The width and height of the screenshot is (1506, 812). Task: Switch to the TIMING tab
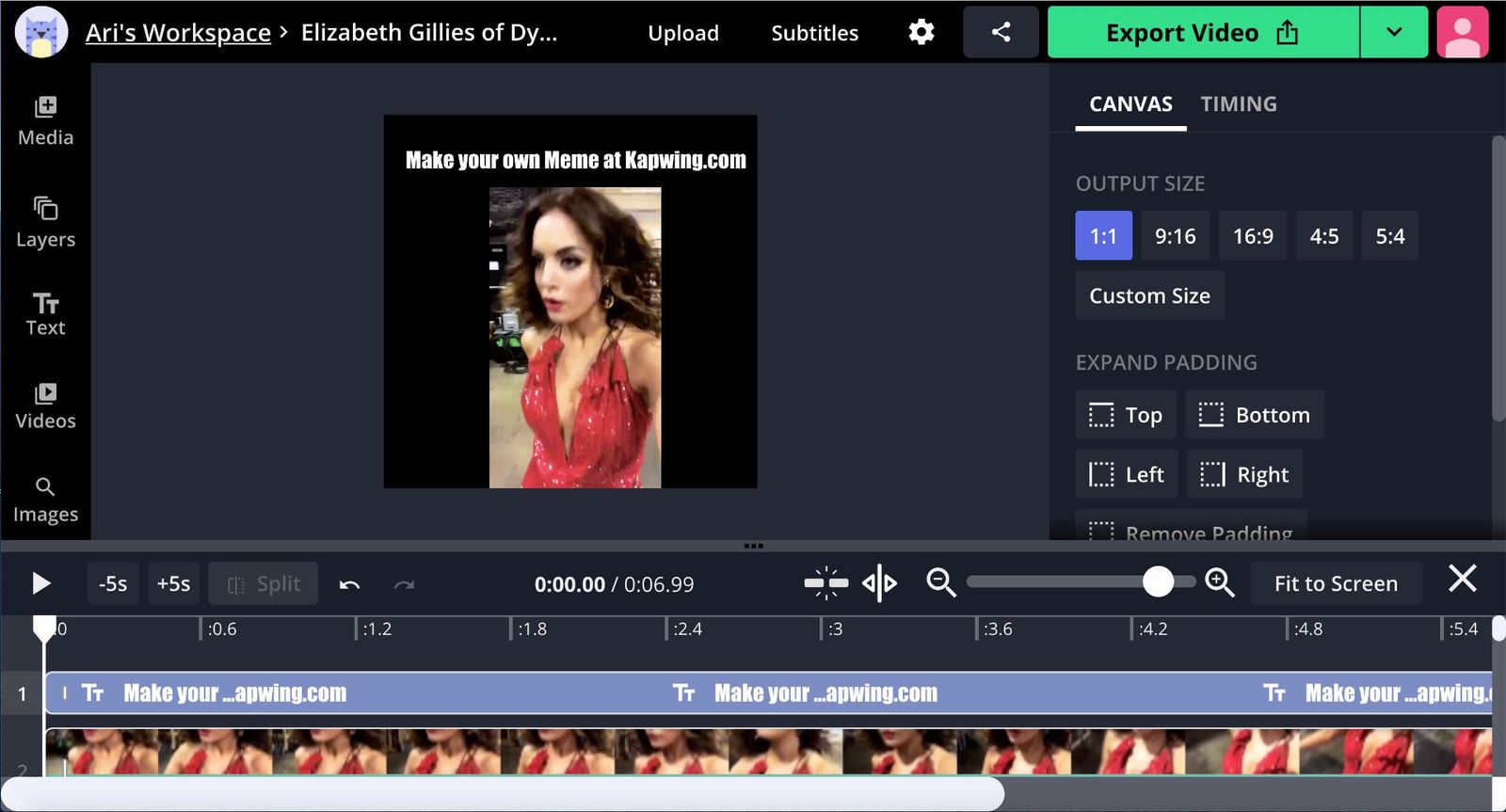click(x=1238, y=104)
